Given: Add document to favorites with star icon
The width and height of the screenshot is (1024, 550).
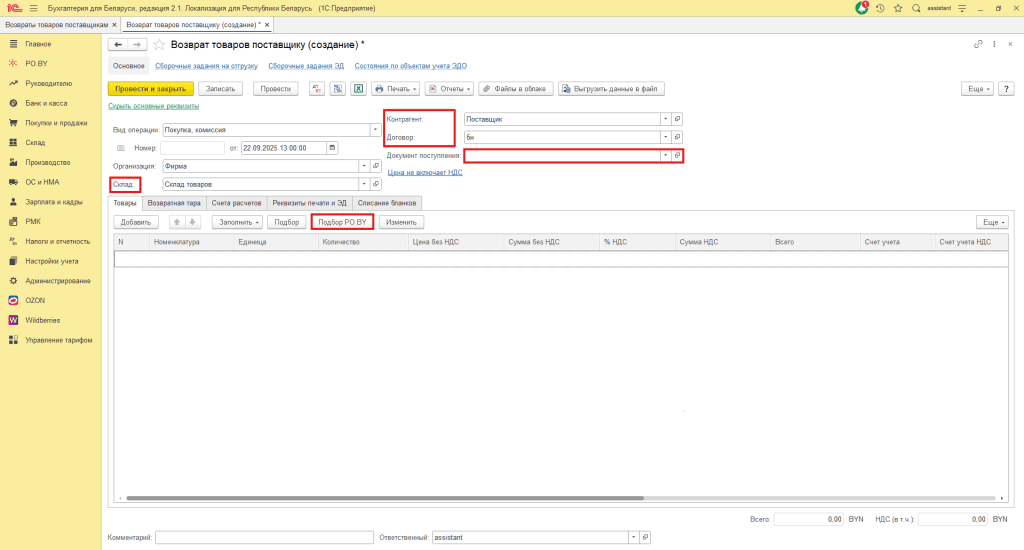Looking at the screenshot, I should 159,45.
